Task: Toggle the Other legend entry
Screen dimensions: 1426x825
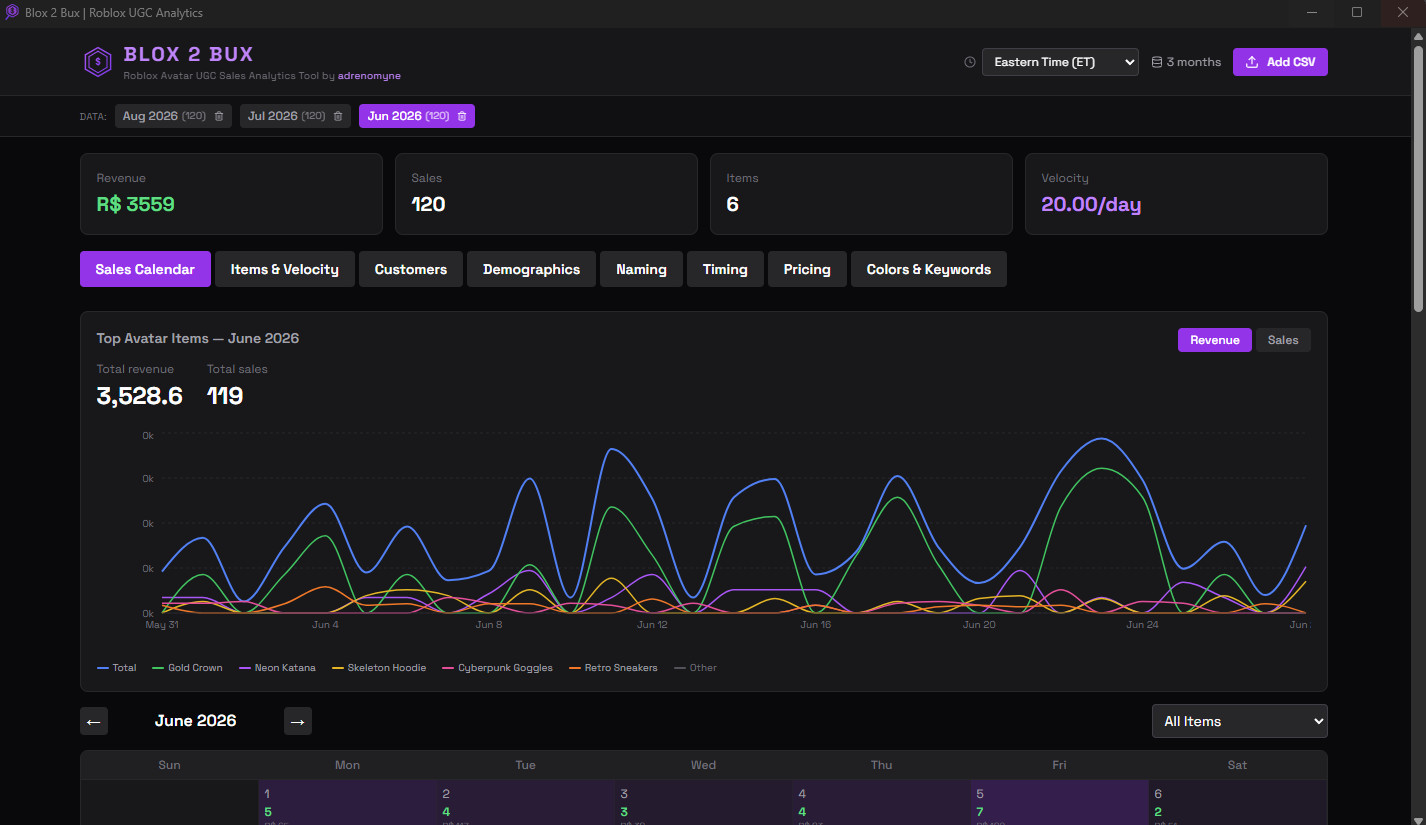Action: pyautogui.click(x=696, y=668)
